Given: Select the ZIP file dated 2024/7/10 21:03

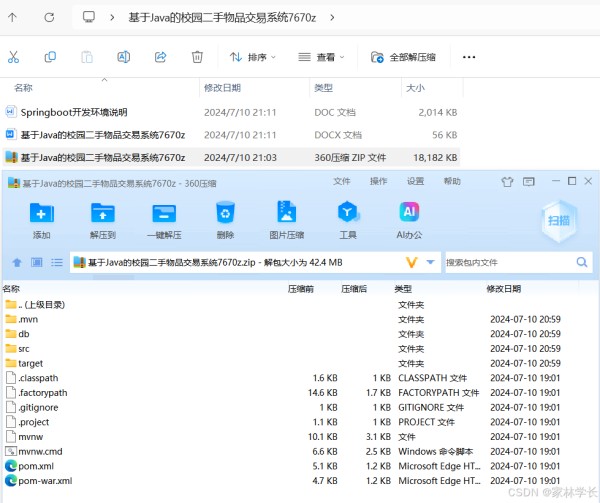Looking at the screenshot, I should (x=231, y=158).
